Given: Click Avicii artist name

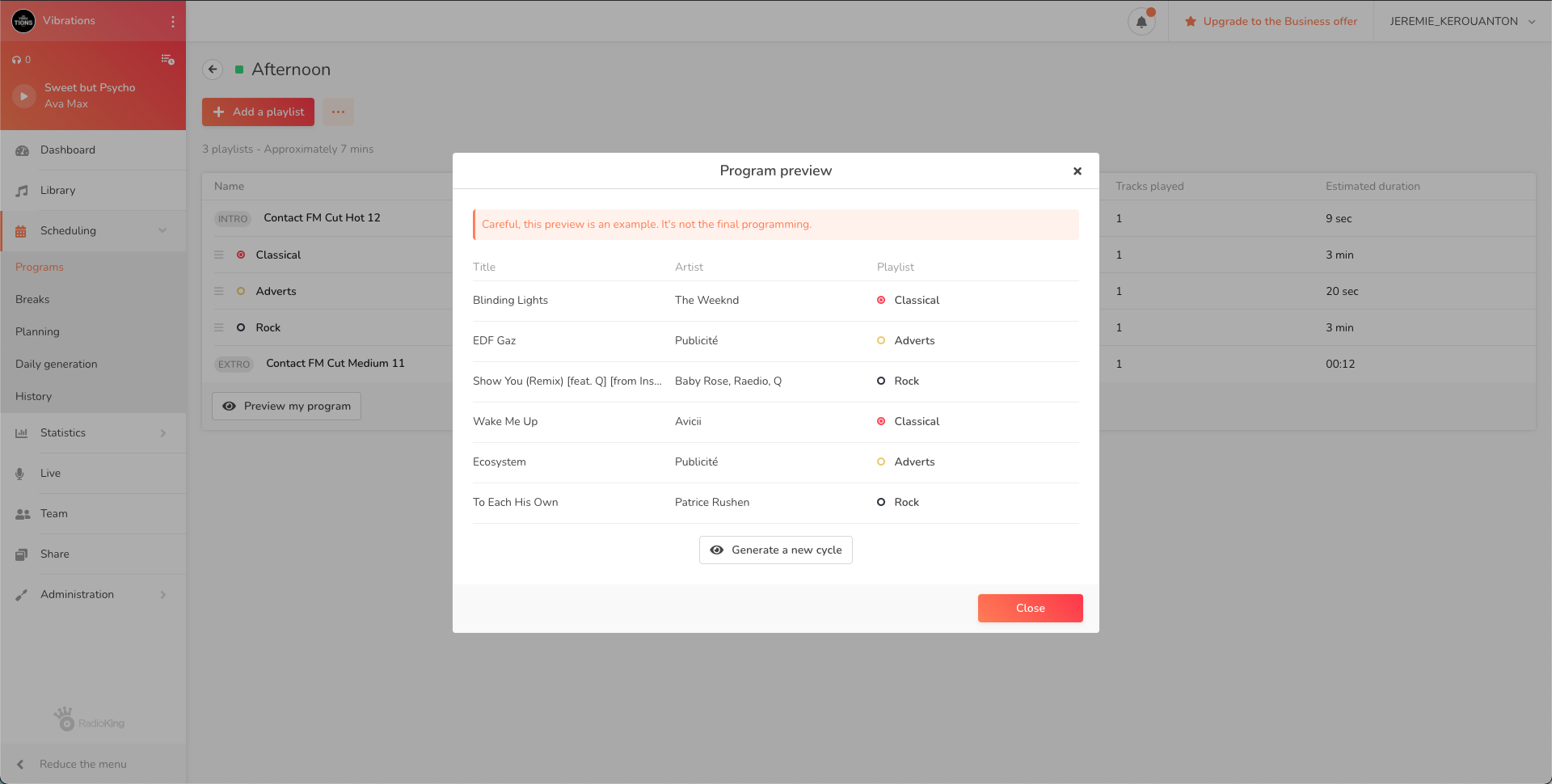Looking at the screenshot, I should (688, 421).
